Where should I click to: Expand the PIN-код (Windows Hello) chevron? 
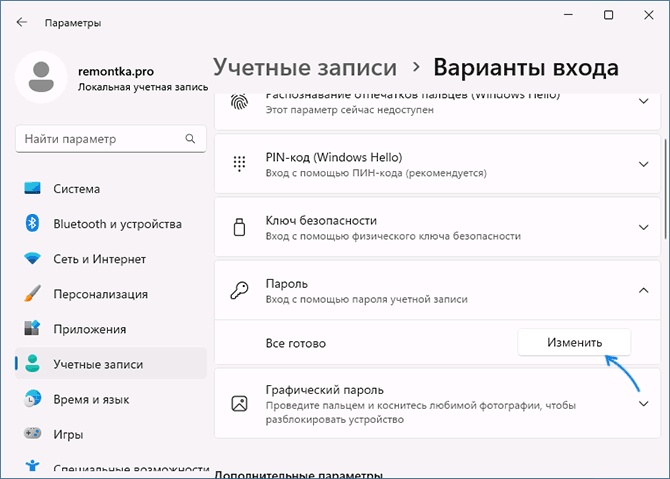(x=644, y=164)
